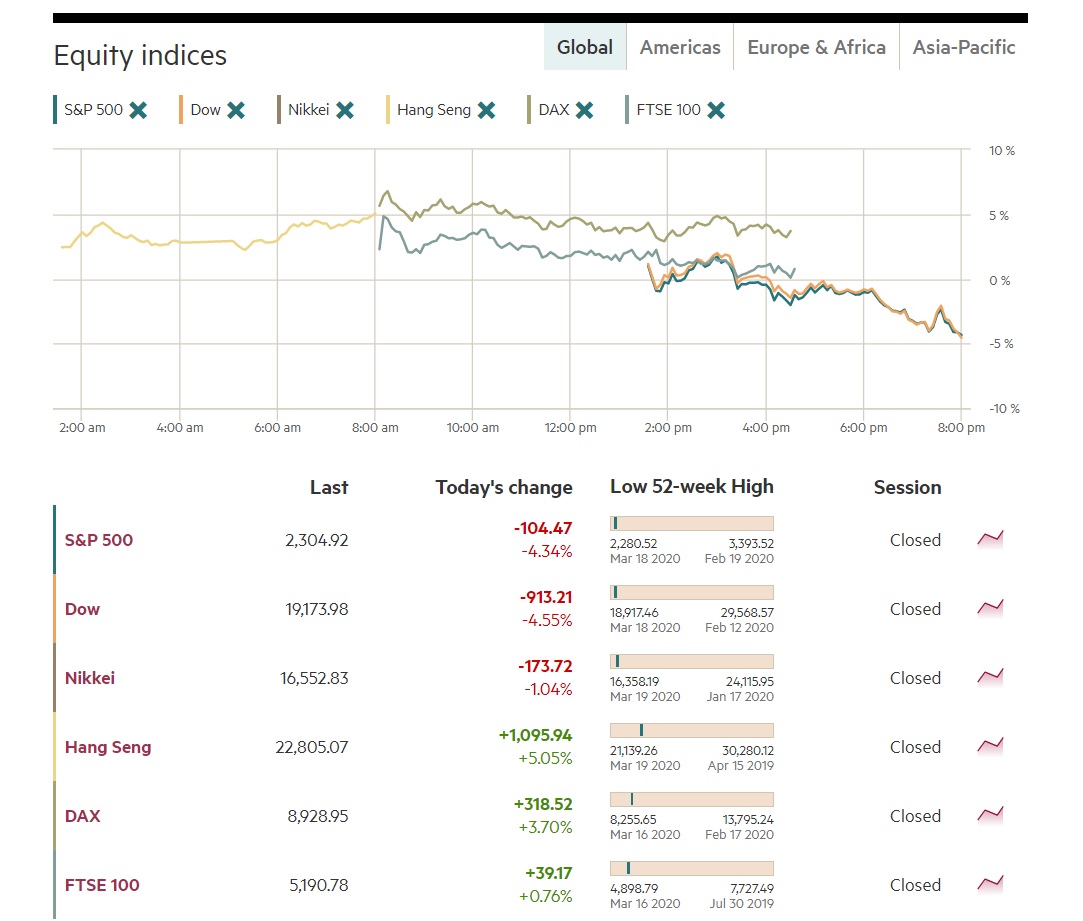Click the DAX 52-week range bar
This screenshot has width=1083, height=921.
coord(691,799)
